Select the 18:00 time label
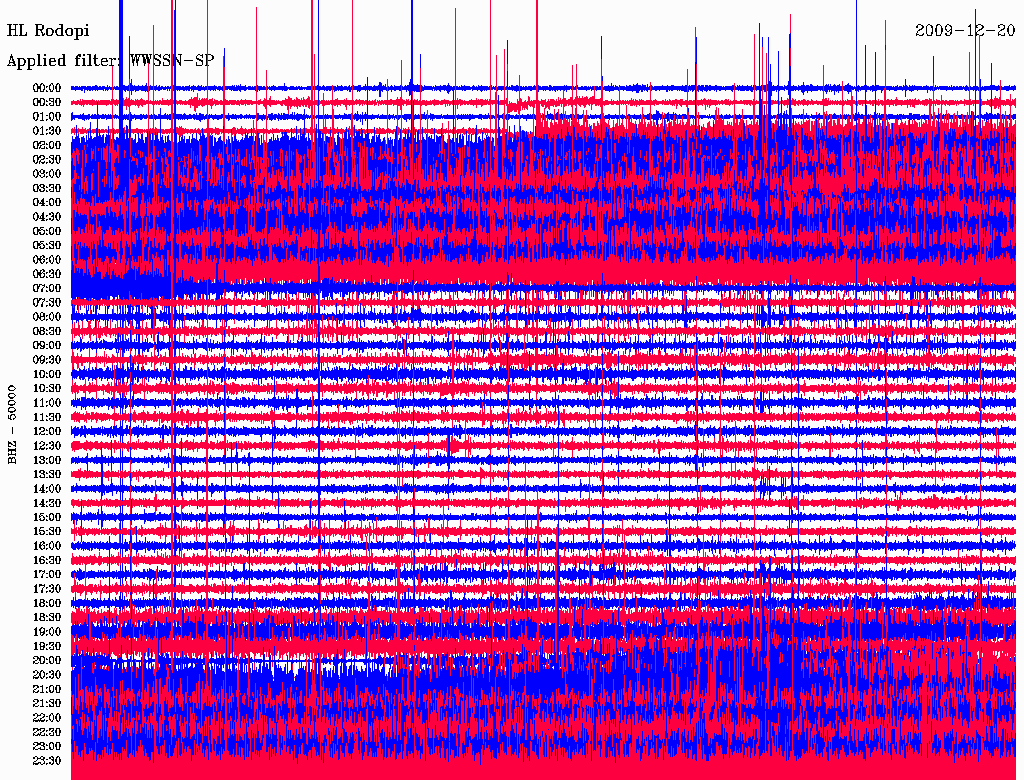 pos(47,603)
